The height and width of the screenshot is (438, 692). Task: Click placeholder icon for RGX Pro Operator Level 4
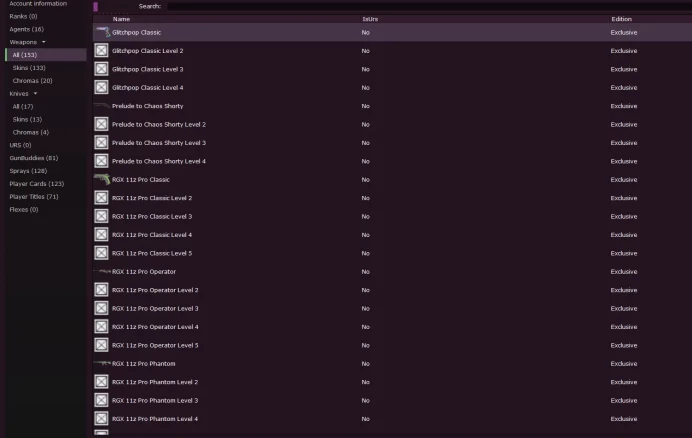pyautogui.click(x=102, y=327)
